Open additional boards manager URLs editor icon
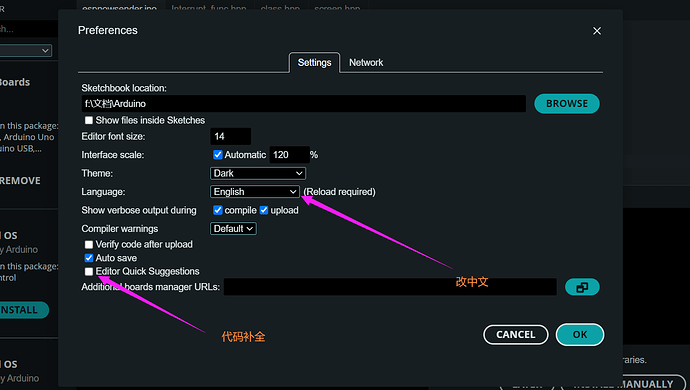This screenshot has height=390, width=690. tap(582, 287)
